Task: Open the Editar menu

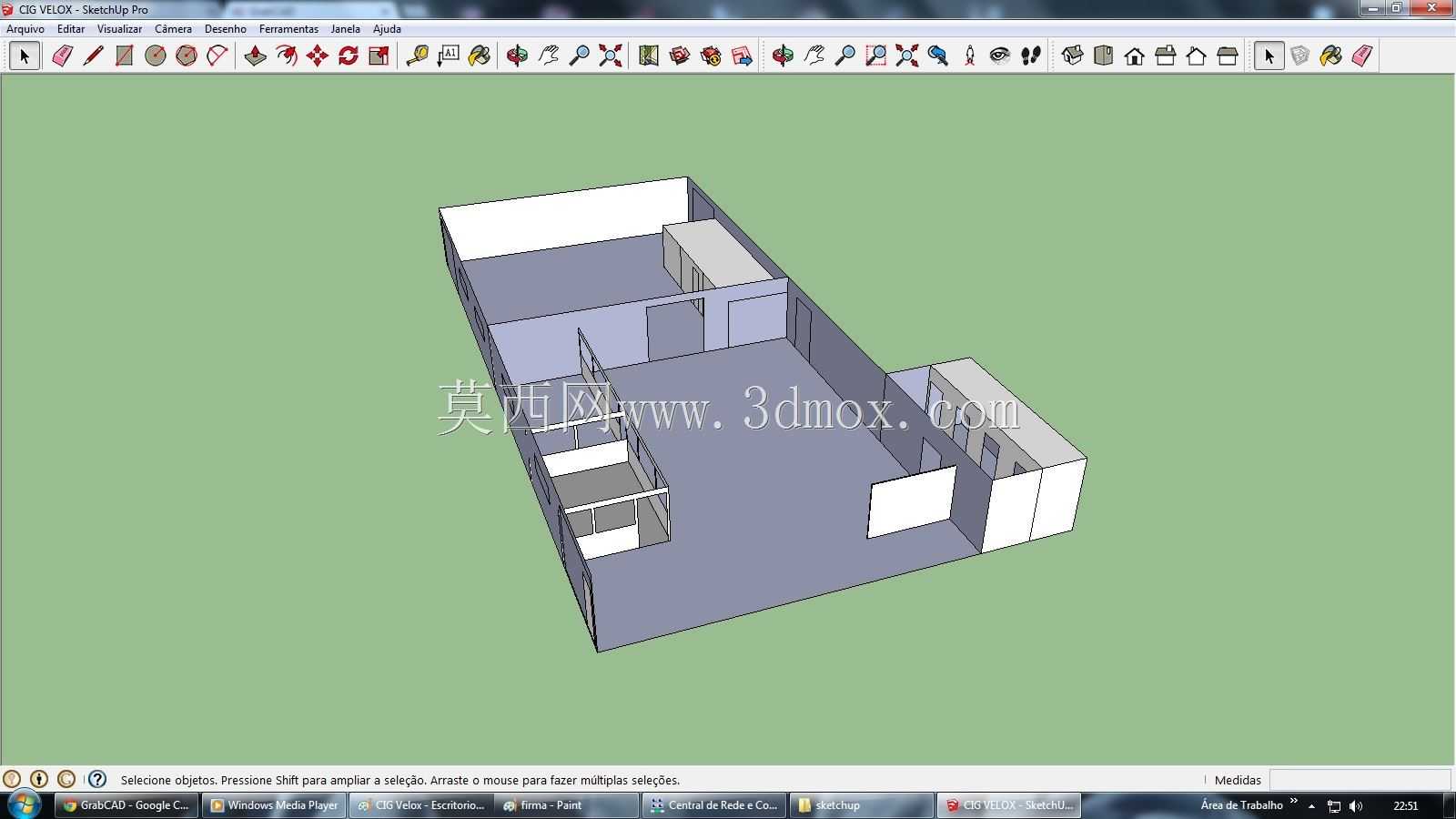Action: tap(71, 29)
